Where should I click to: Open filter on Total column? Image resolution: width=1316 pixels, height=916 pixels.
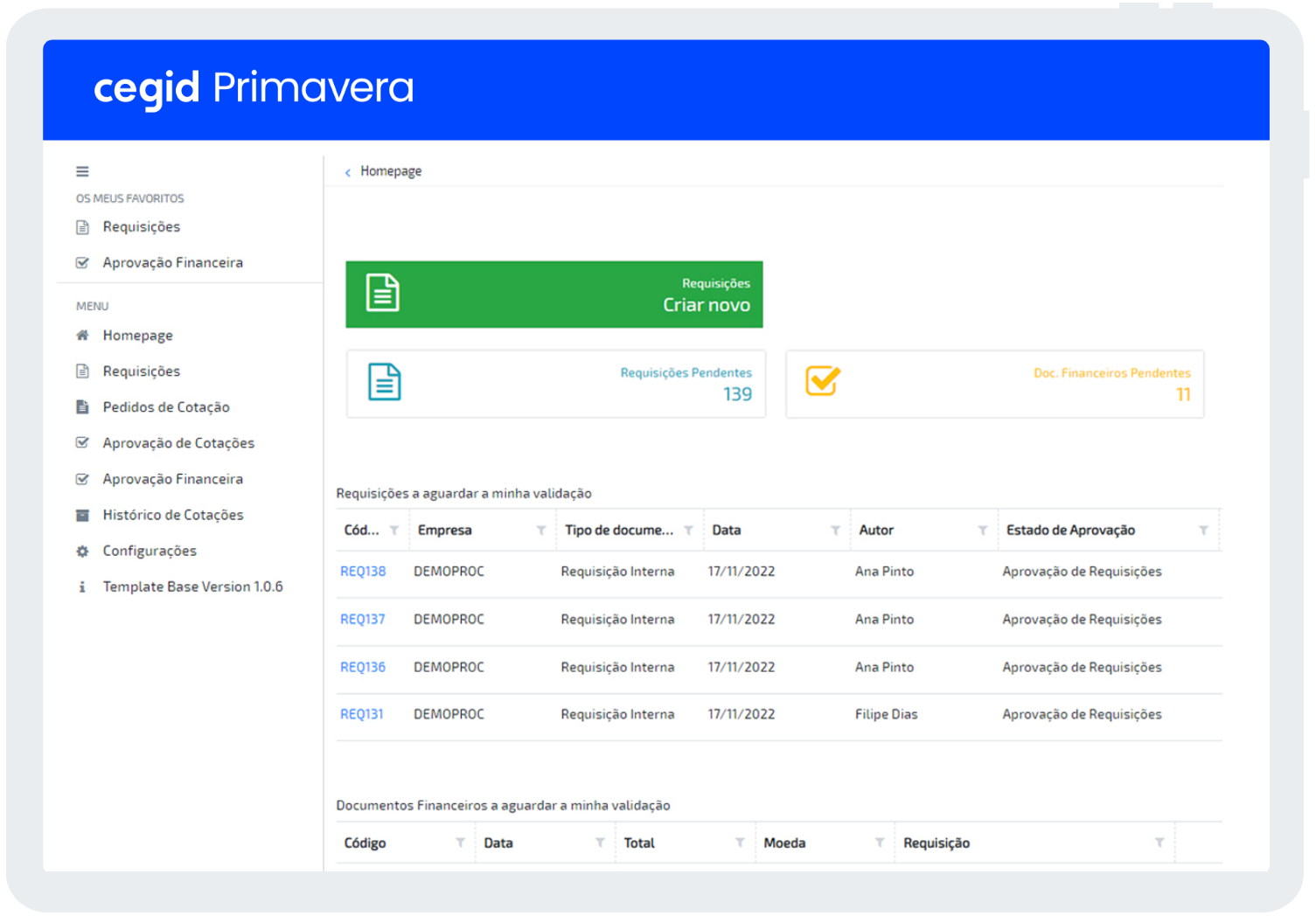740,843
